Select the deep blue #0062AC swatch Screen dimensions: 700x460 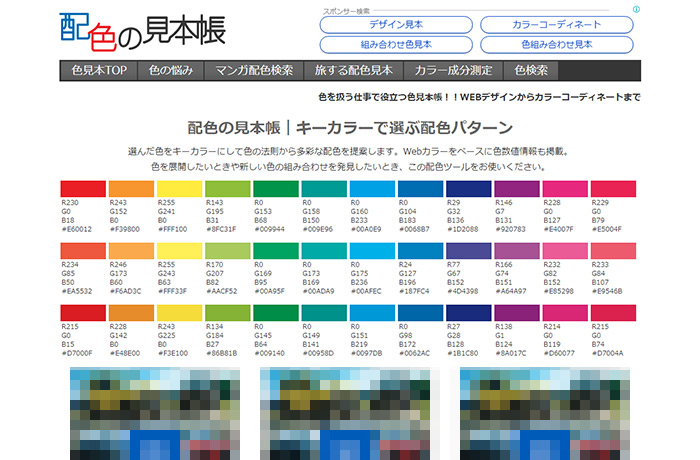coord(421,313)
